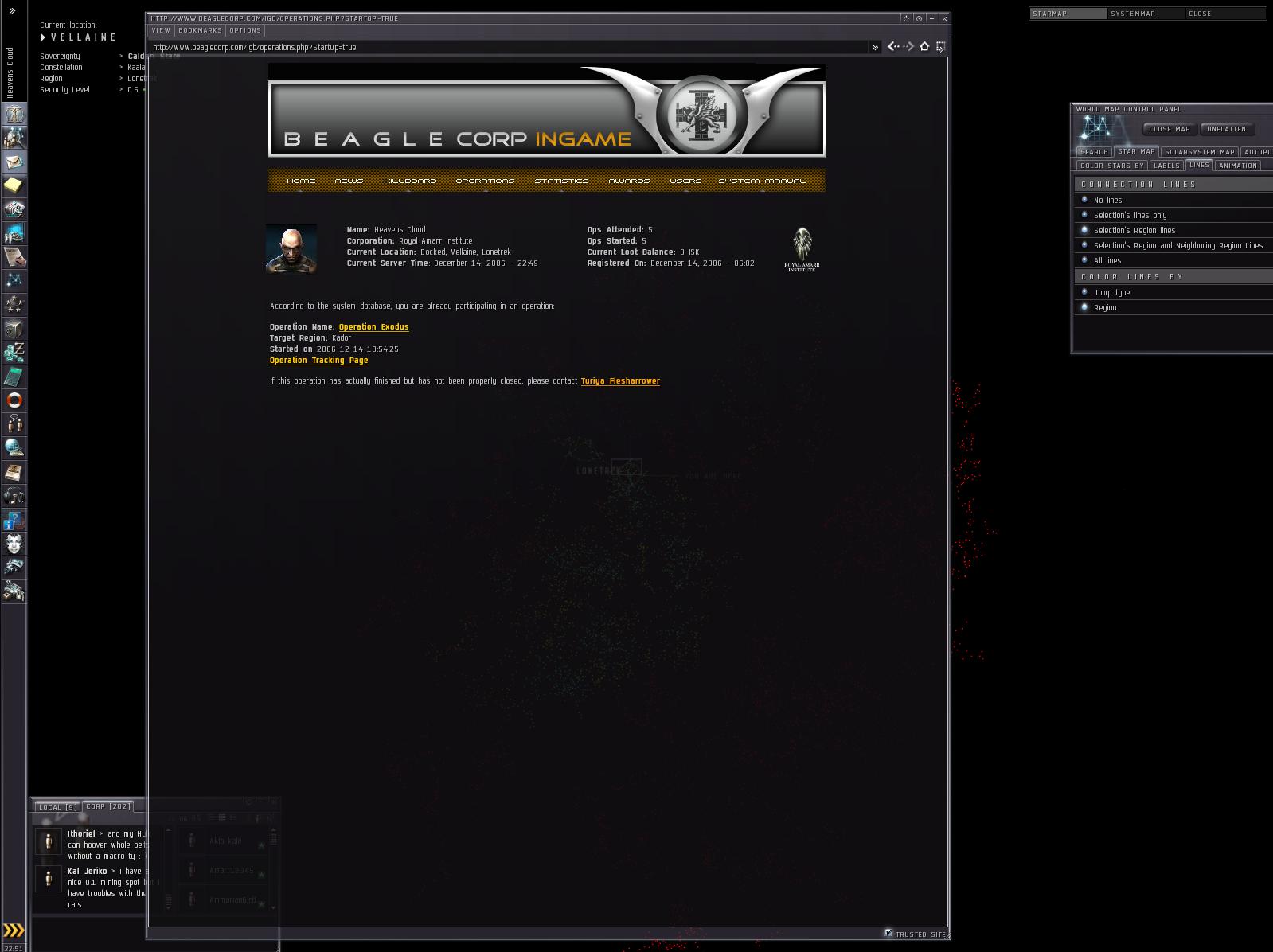
Task: Select the Lines tab
Action: [1199, 165]
